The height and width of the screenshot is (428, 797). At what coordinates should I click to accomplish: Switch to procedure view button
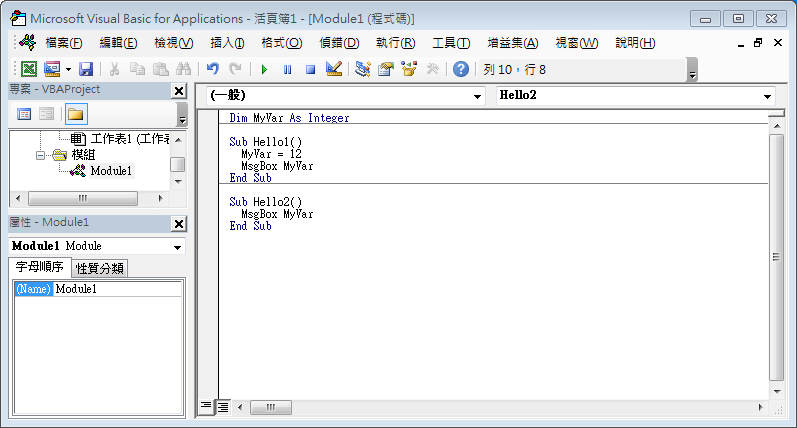[x=206, y=407]
